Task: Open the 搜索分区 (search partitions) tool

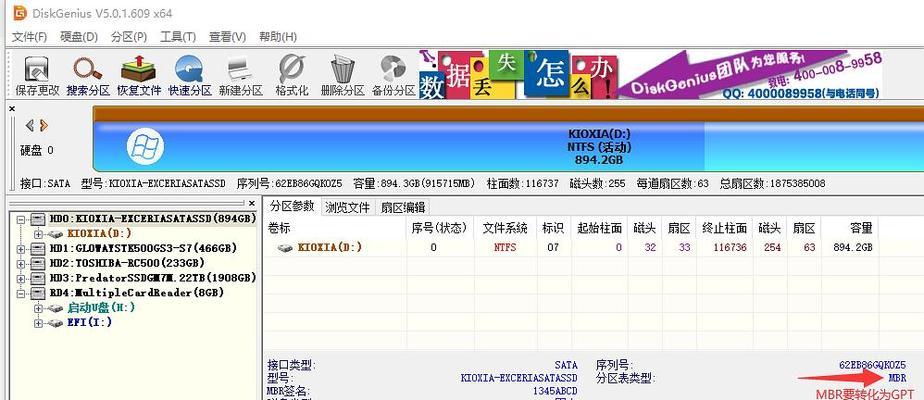Action: [88, 75]
